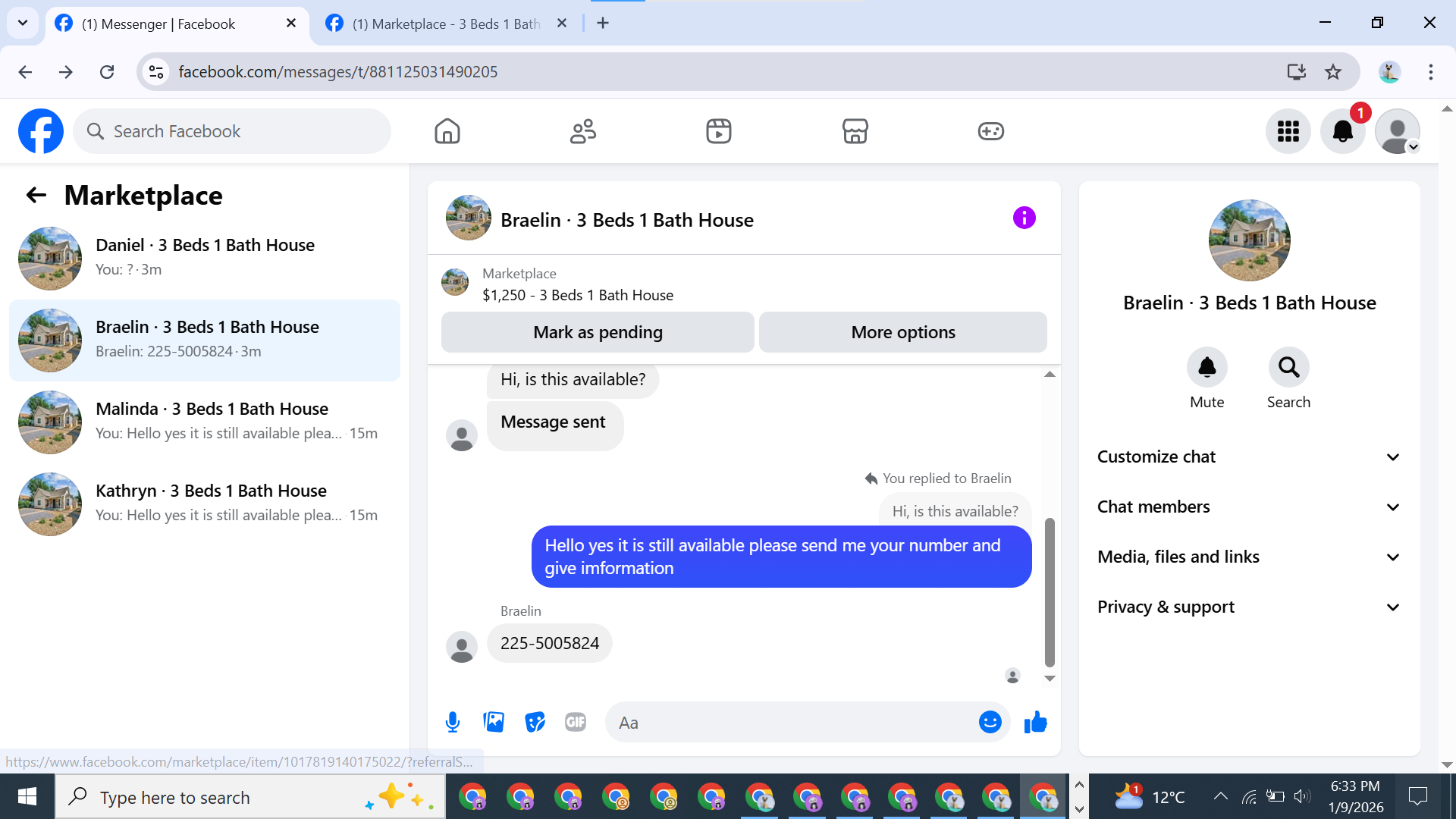Image resolution: width=1456 pixels, height=819 pixels.
Task: Click the chat scrollbar thumb
Action: (1050, 591)
